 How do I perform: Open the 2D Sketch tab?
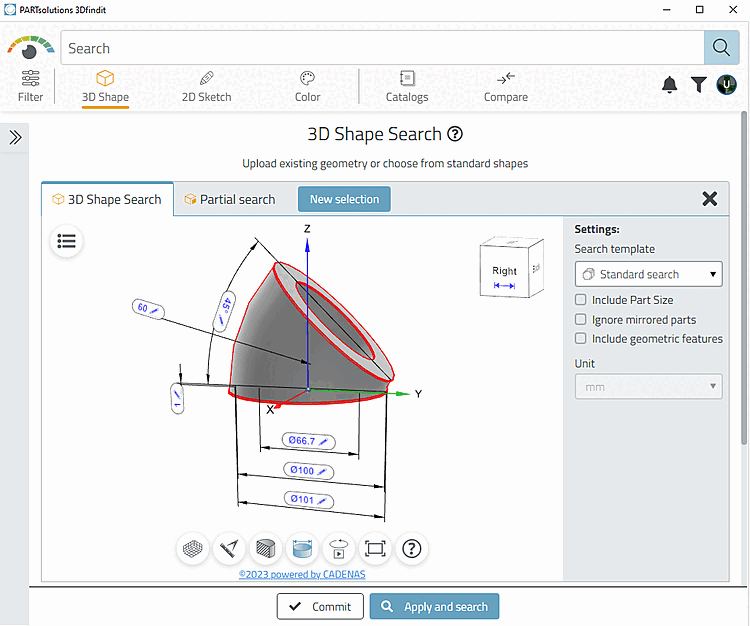(x=207, y=87)
